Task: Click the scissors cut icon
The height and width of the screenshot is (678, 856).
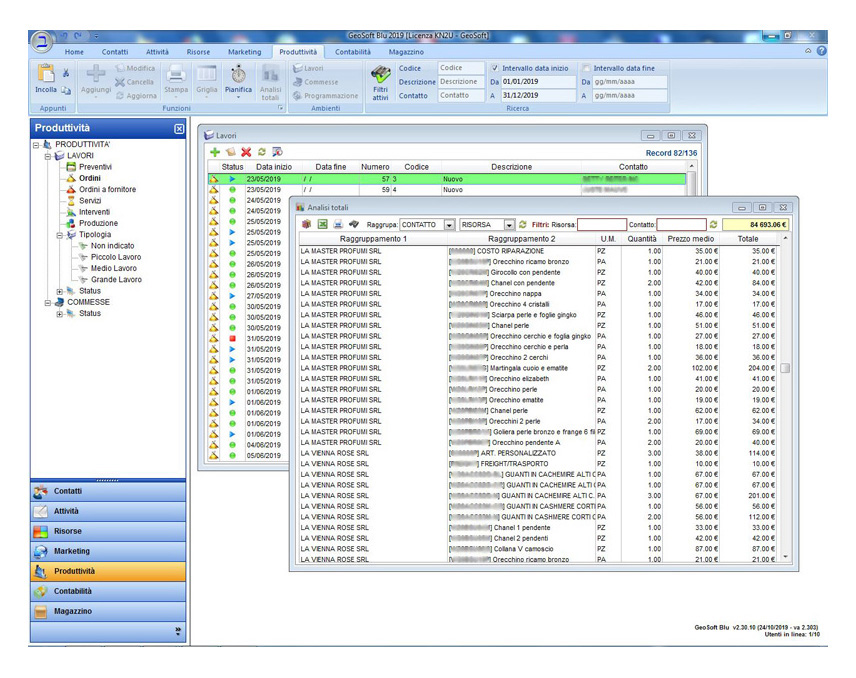Action: point(66,73)
